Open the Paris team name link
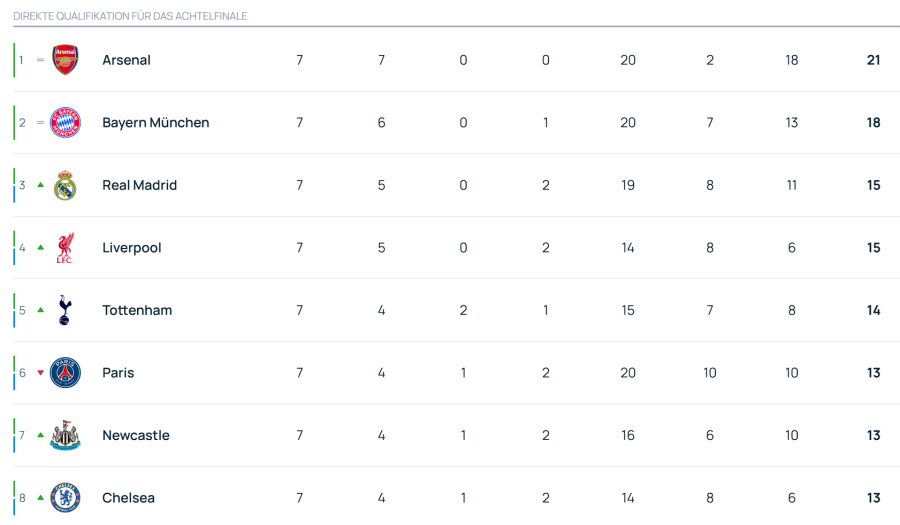Image resolution: width=900 pixels, height=525 pixels. (x=118, y=373)
